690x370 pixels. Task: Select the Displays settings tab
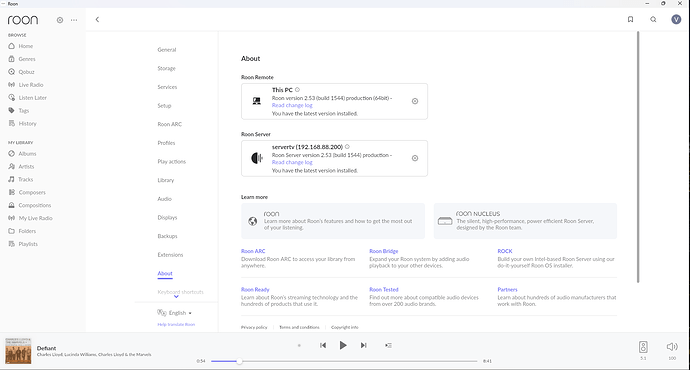(x=167, y=217)
